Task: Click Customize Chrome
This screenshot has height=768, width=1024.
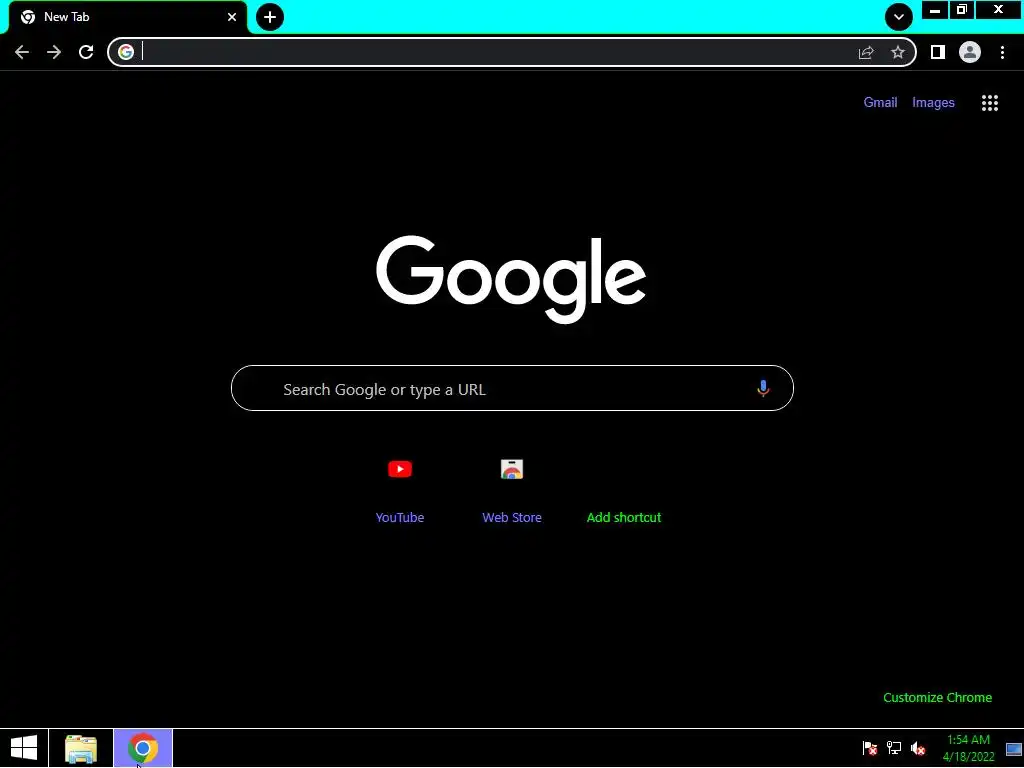Action: [x=937, y=697]
